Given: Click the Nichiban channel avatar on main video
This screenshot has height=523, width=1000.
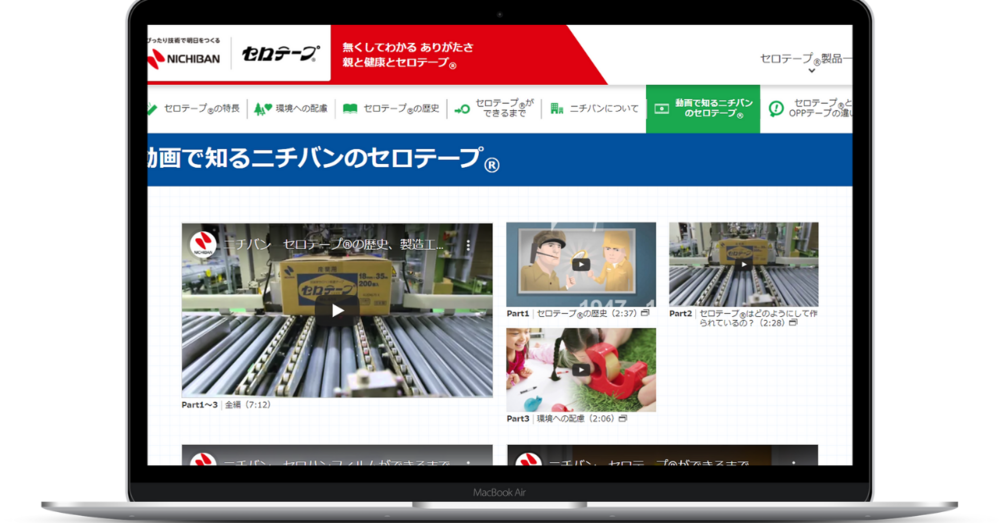Looking at the screenshot, I should tap(203, 244).
